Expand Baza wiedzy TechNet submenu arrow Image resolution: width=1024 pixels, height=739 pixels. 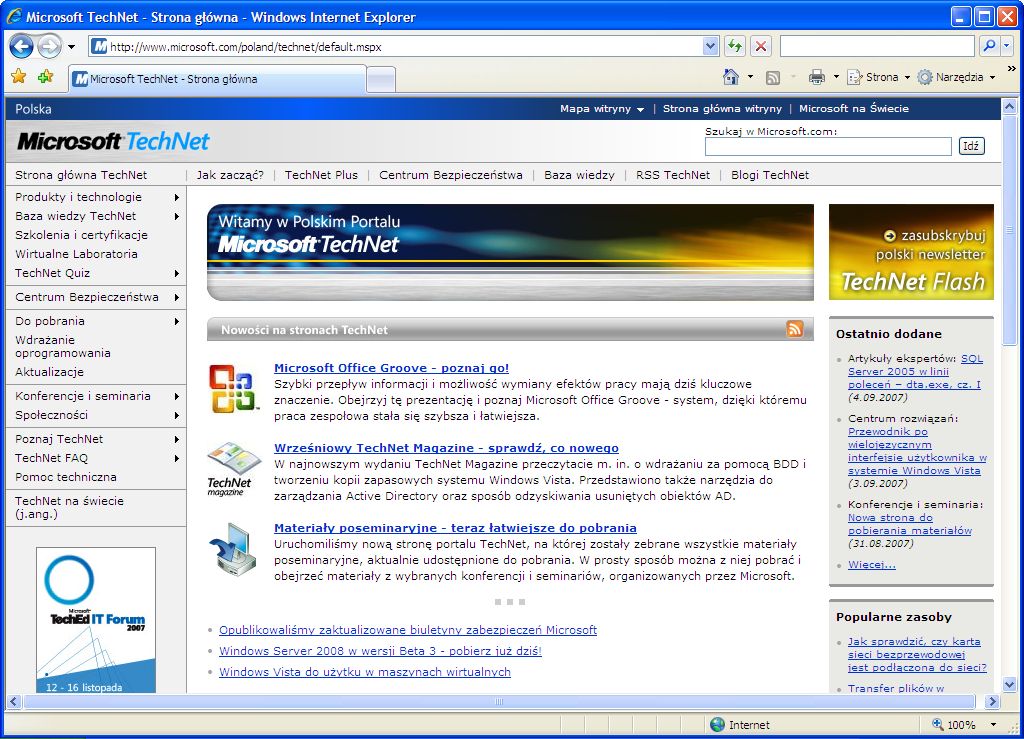[177, 216]
